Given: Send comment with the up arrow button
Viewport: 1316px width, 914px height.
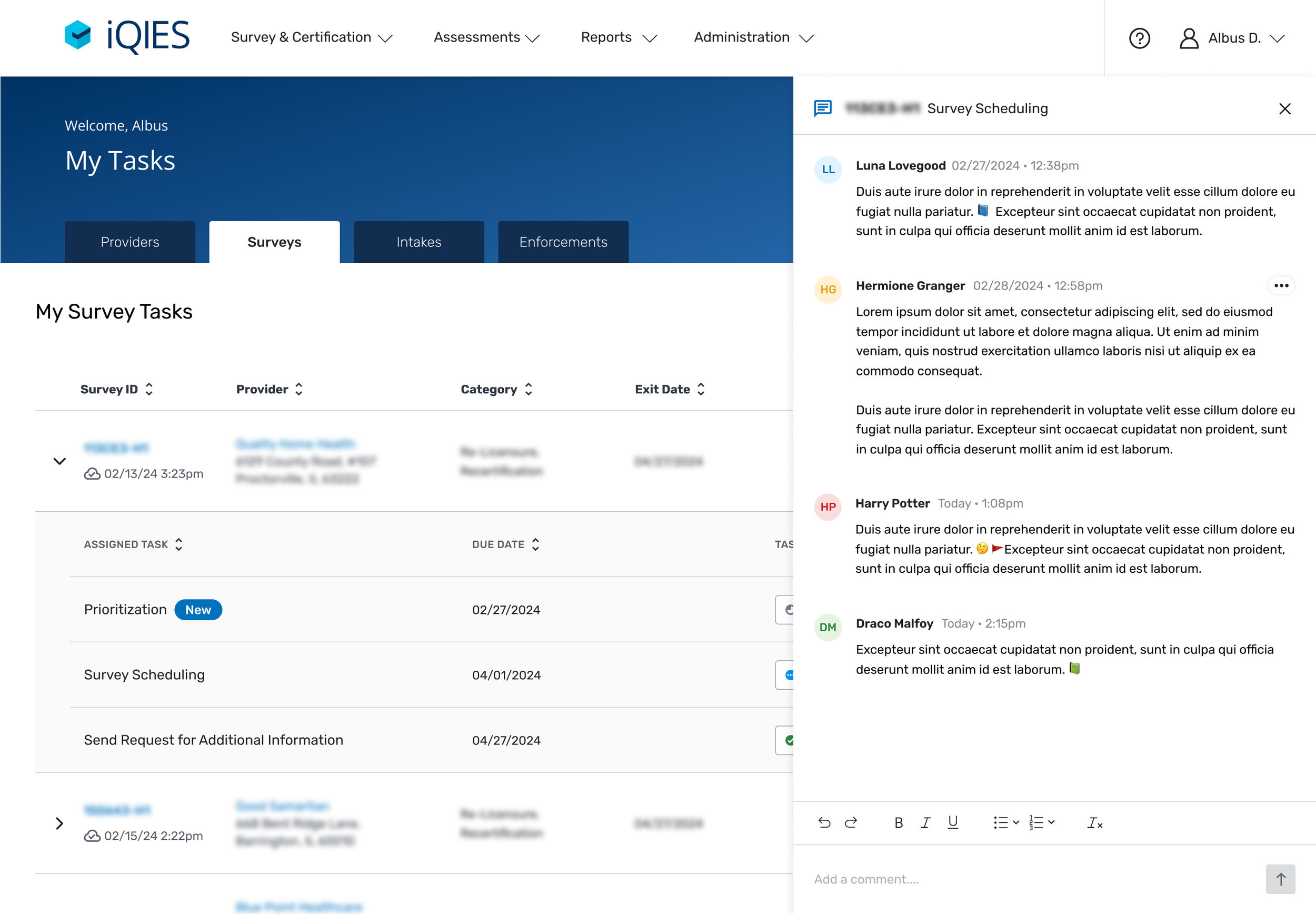Looking at the screenshot, I should 1280,879.
